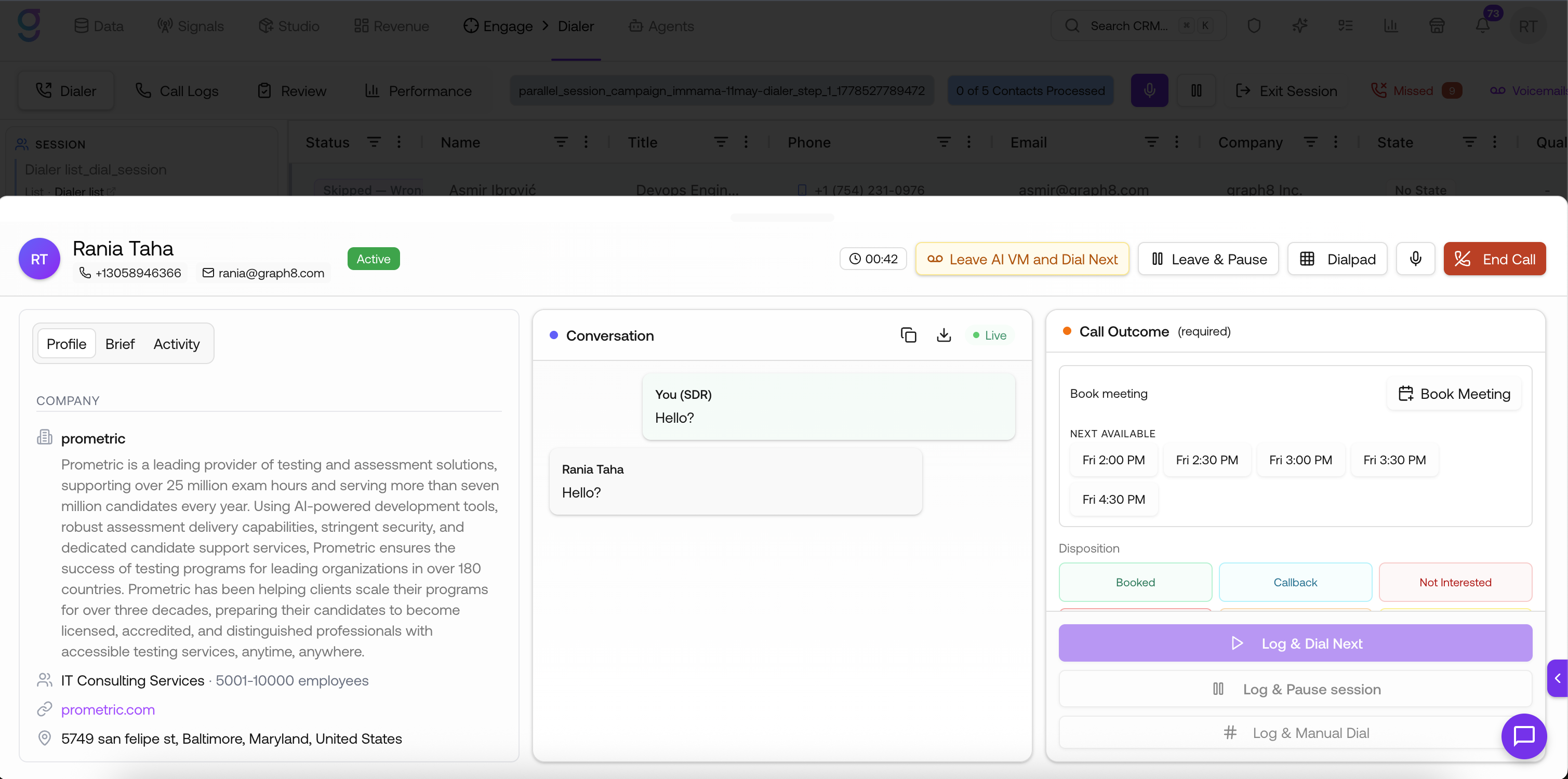Screen dimensions: 1568x779
Task: Click the Search CRM field
Action: coord(1138,25)
